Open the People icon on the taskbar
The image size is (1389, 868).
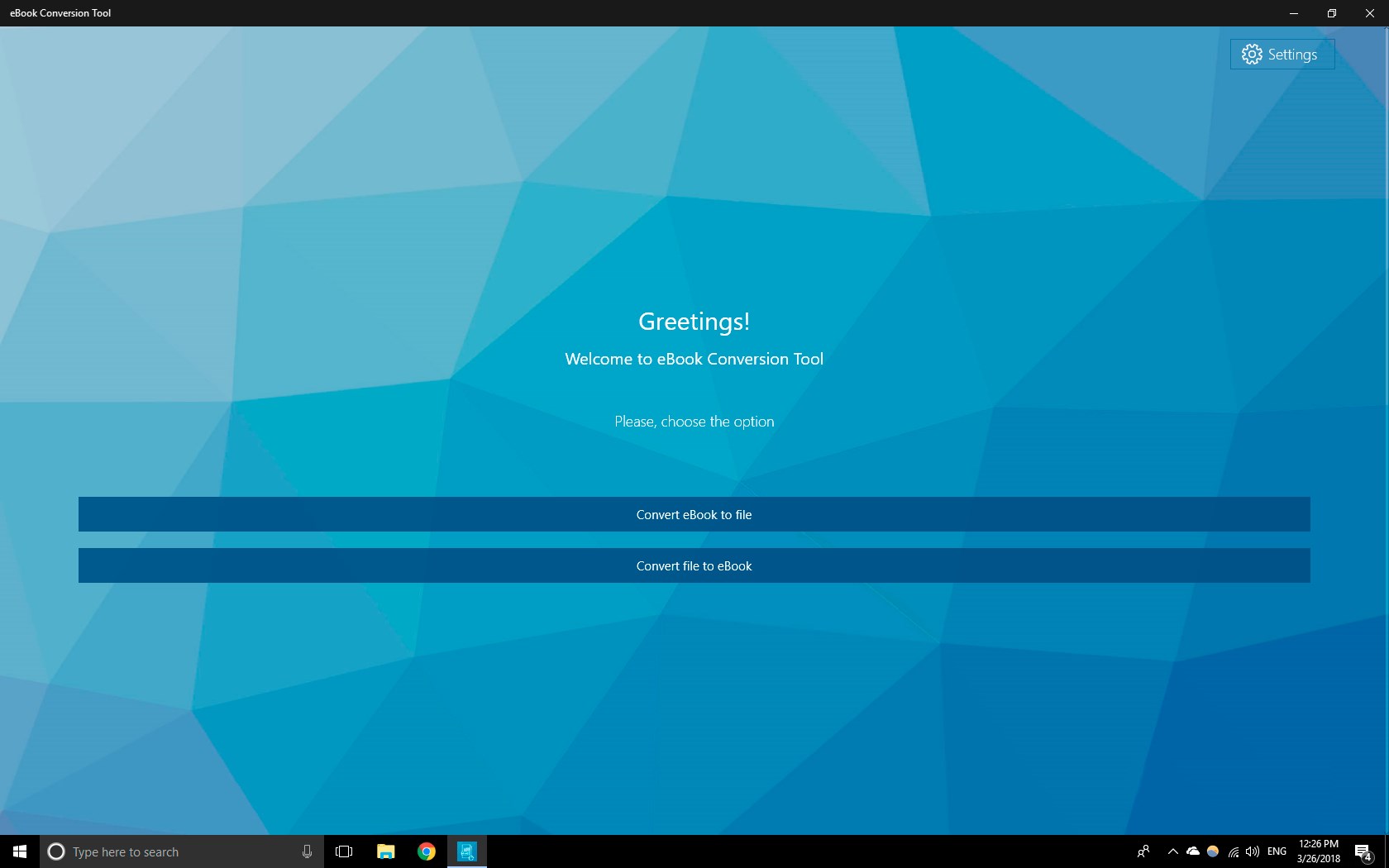point(1143,851)
